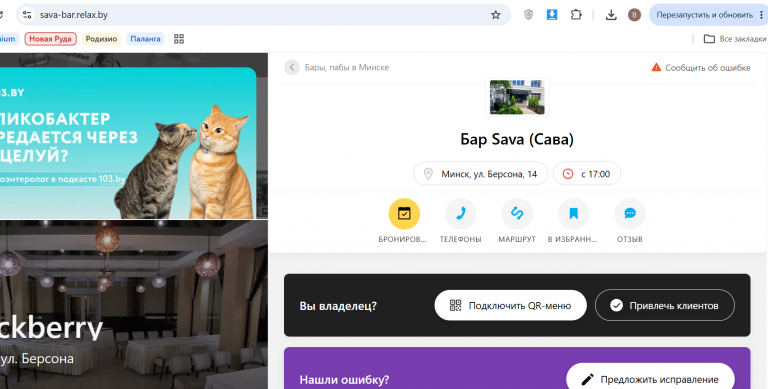The width and height of the screenshot is (768, 389).
Task: Open the blue download extension icon
Action: pos(552,15)
